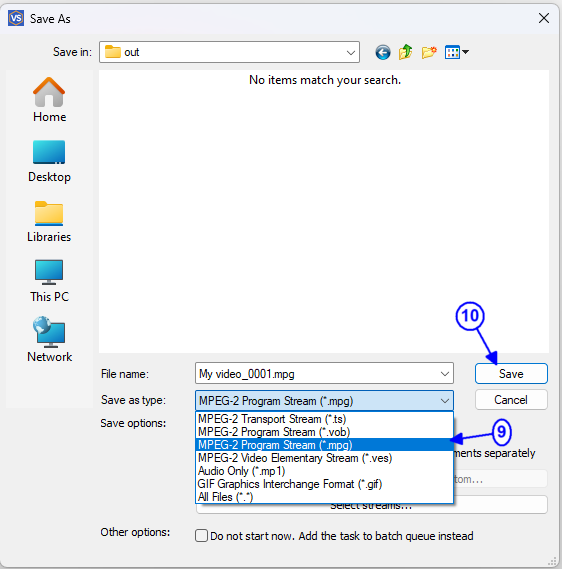Click the Home icon in places bar
This screenshot has height=569, width=562.
coord(49,93)
